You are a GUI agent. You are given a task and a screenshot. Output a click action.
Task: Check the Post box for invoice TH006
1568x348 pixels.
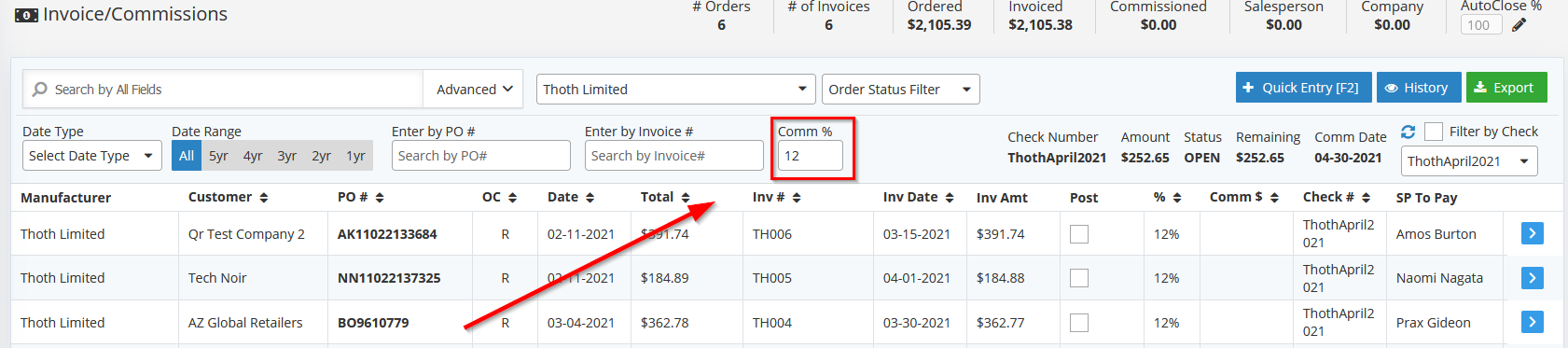tap(1079, 234)
